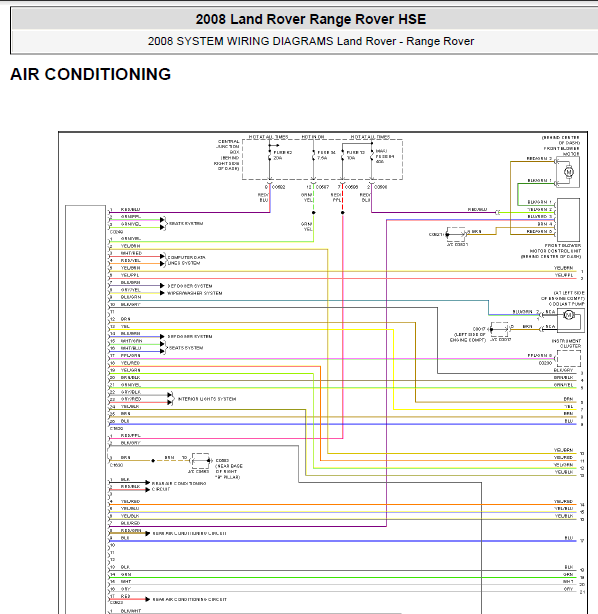Click the ground splice box left of the blower control unit
Viewport: 598px width, 614px height.
[456, 235]
